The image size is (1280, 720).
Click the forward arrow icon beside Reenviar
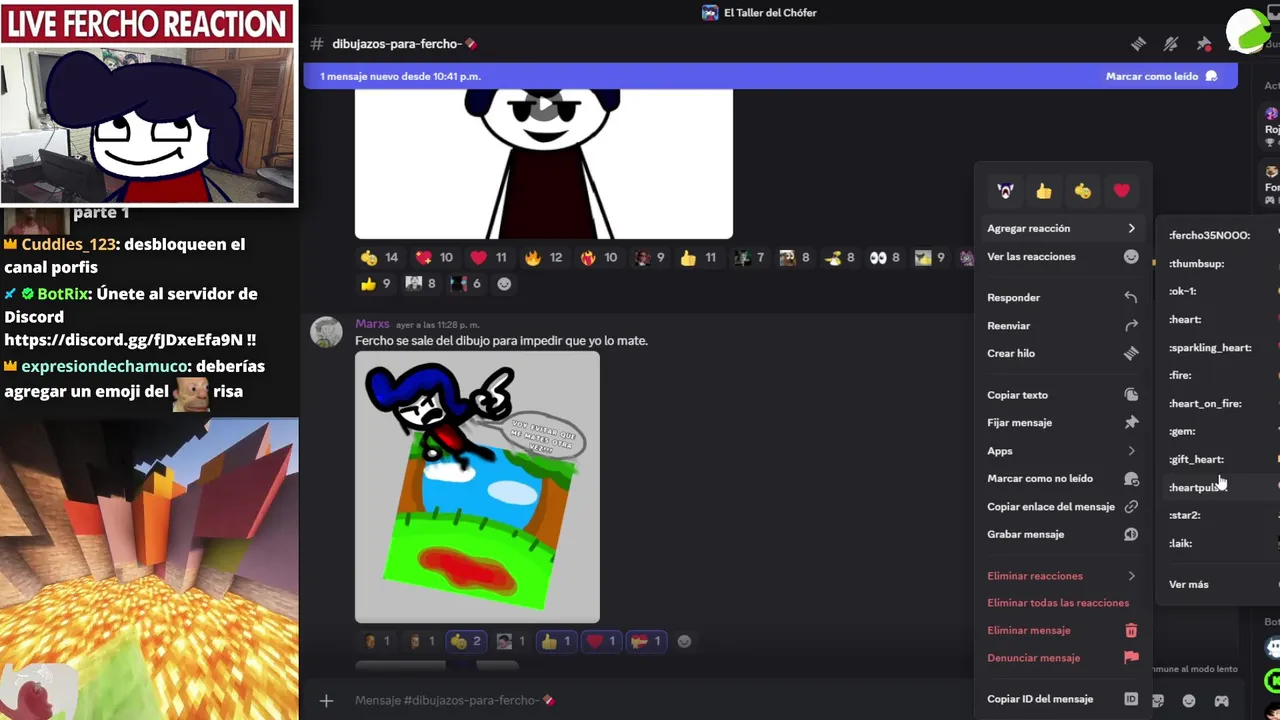[1131, 325]
